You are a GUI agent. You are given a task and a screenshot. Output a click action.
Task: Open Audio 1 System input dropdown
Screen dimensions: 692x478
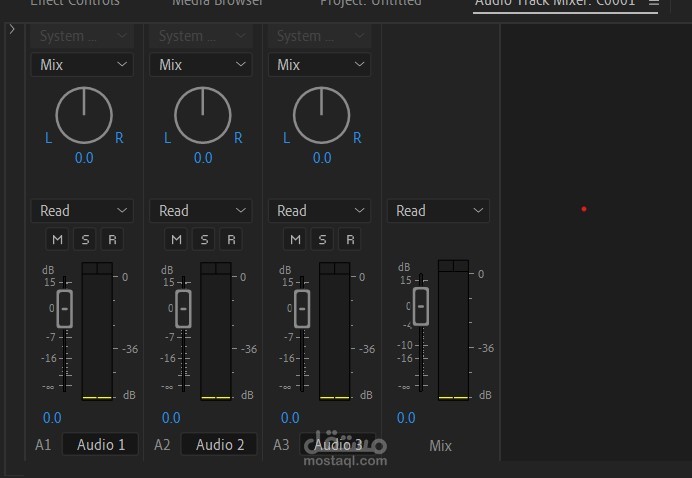pos(82,36)
